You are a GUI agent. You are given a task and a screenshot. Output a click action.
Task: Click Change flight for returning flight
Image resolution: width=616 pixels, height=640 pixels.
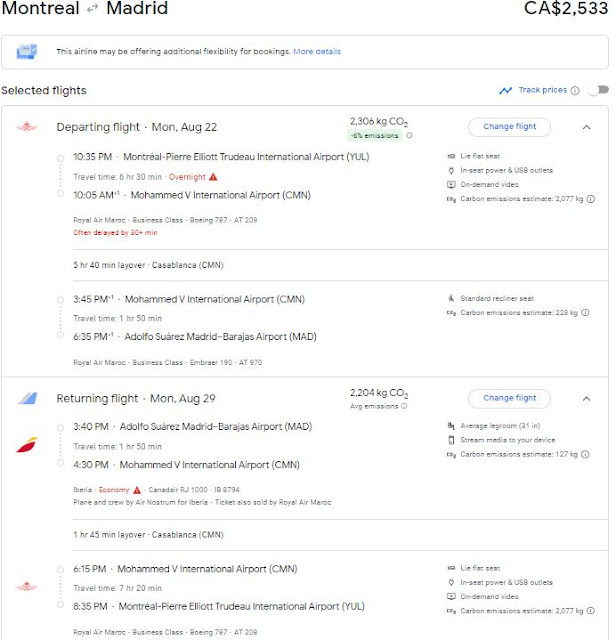pyautogui.click(x=509, y=398)
